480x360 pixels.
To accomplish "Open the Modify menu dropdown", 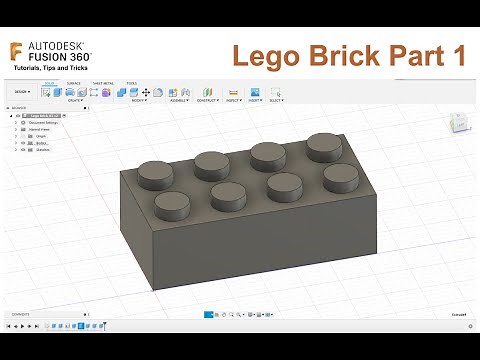I will coord(139,100).
